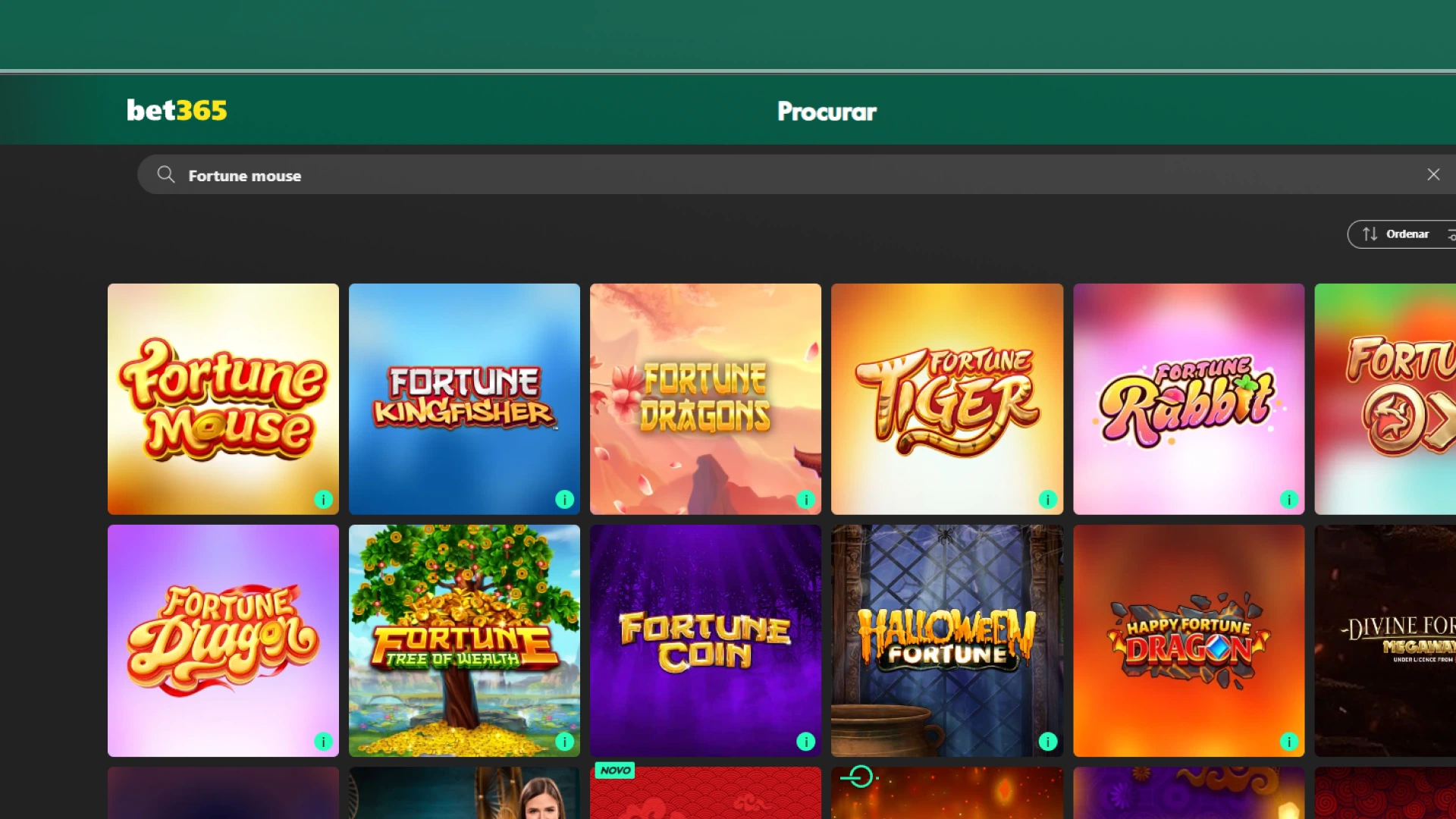Open the Fortune Mouse game
Image resolution: width=1456 pixels, height=819 pixels.
point(223,399)
